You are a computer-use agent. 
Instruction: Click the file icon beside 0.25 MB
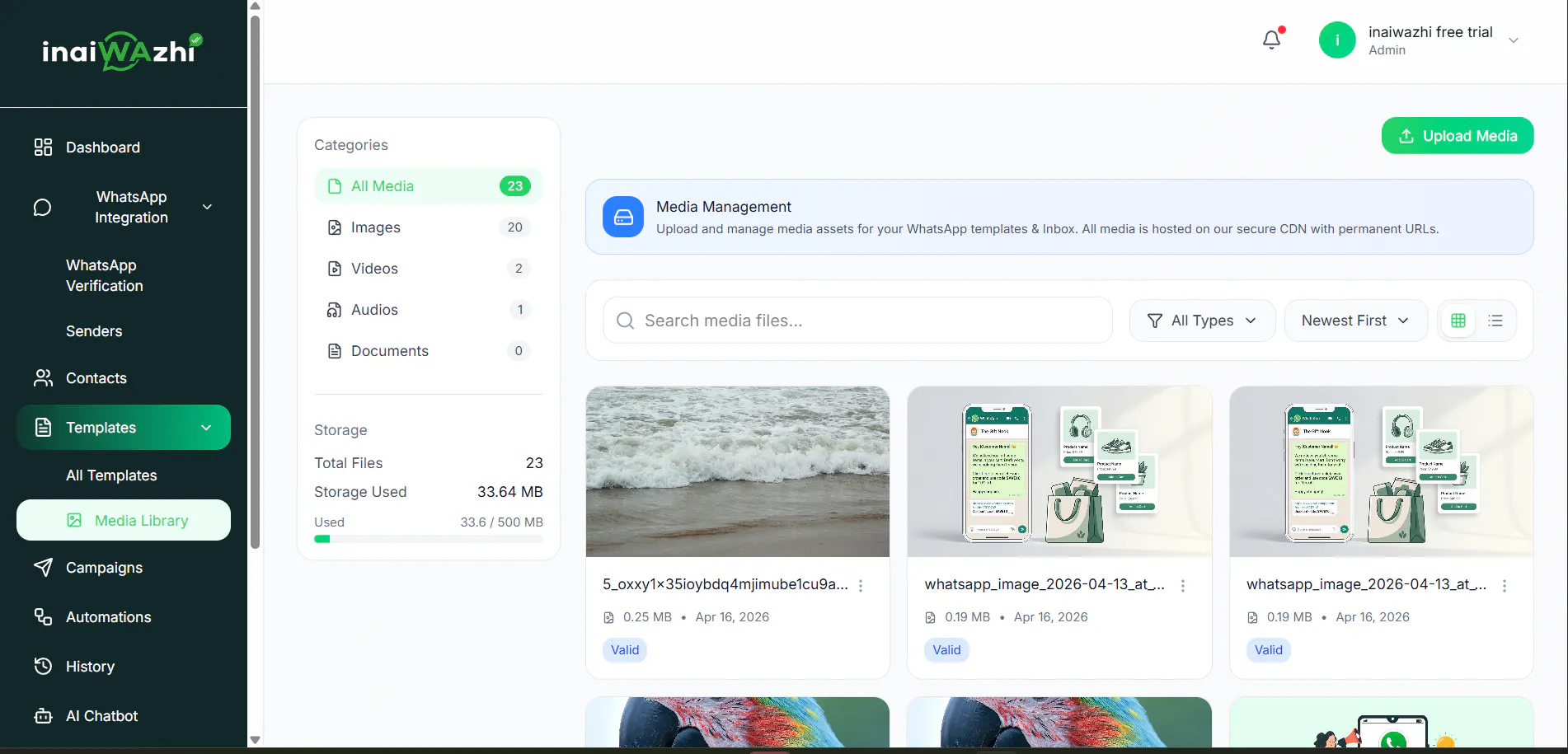coord(609,617)
